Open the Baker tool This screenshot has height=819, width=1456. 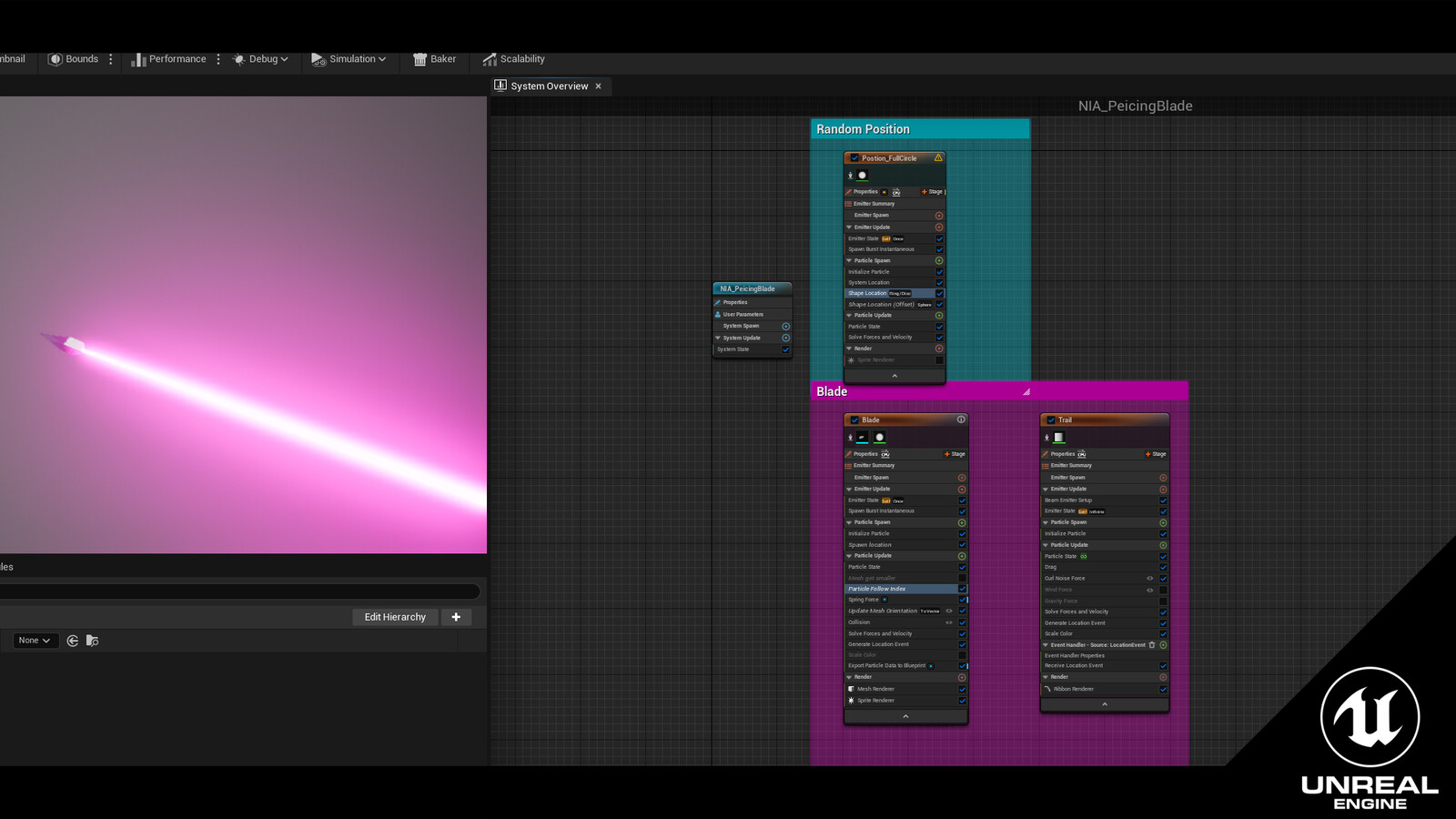tap(435, 58)
